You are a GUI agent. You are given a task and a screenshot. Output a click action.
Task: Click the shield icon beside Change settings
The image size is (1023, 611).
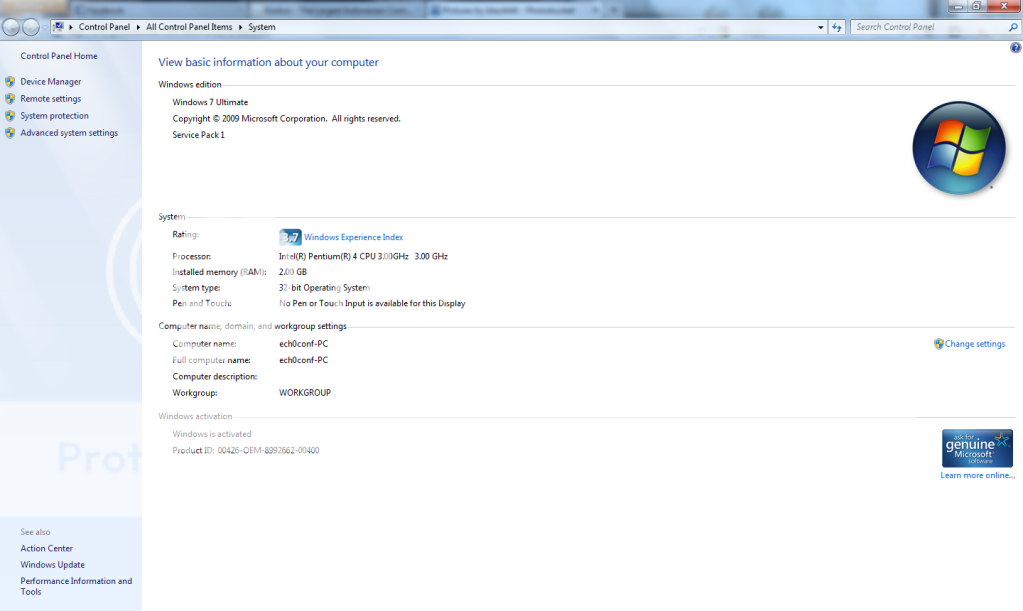(x=938, y=344)
